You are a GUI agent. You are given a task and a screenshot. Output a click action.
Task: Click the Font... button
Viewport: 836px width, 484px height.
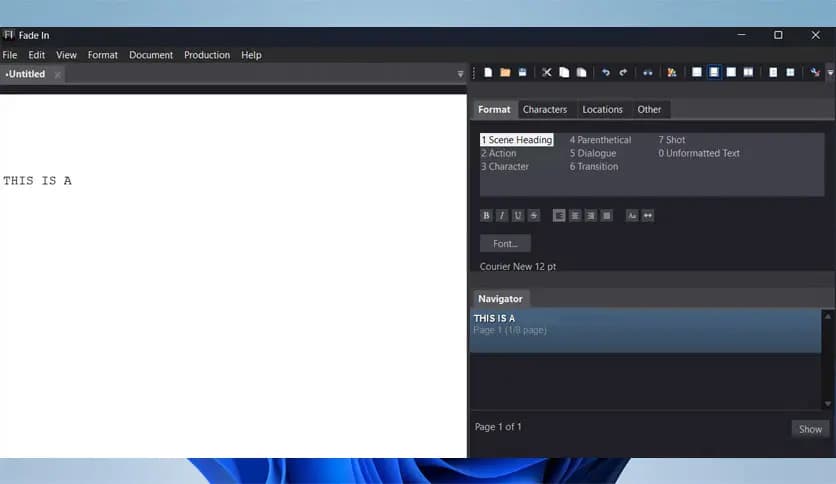505,244
